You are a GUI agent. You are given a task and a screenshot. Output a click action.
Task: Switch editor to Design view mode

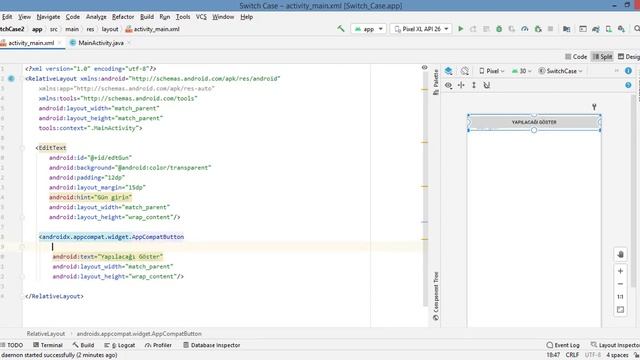tap(629, 57)
